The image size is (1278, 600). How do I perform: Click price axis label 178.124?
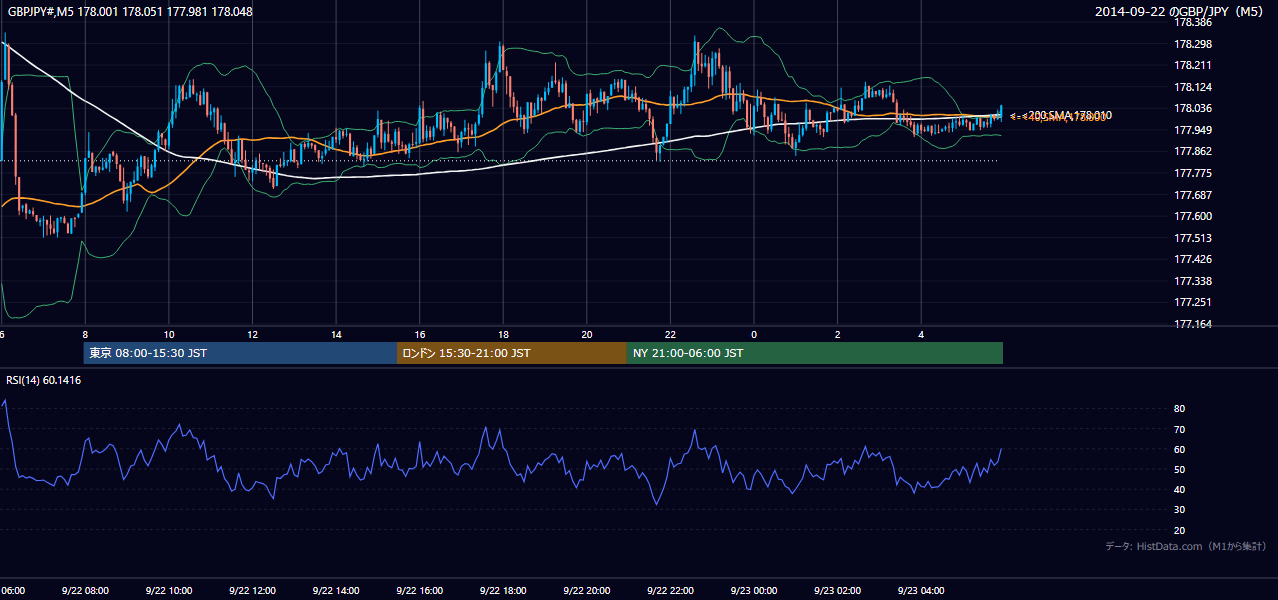click(x=1193, y=87)
